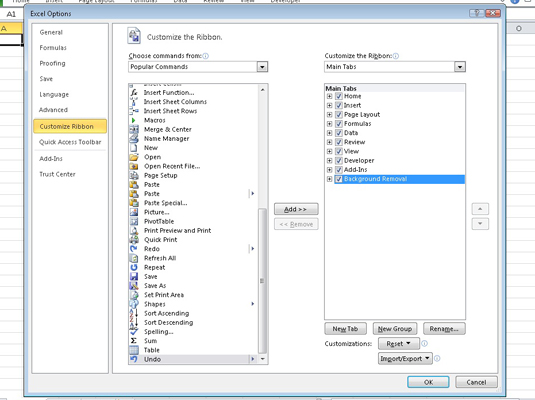Uncheck the Insert tab checkbox
The height and width of the screenshot is (400, 535).
338,105
